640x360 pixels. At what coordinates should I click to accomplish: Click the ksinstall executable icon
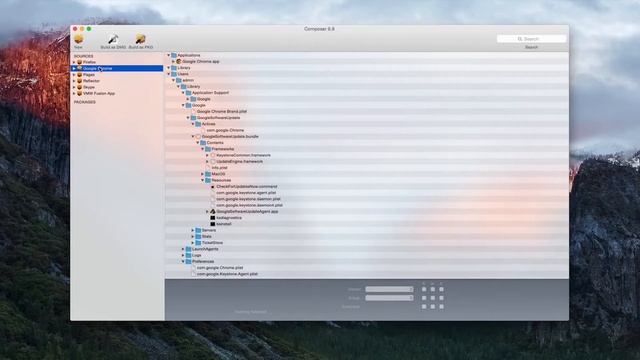tap(213, 224)
